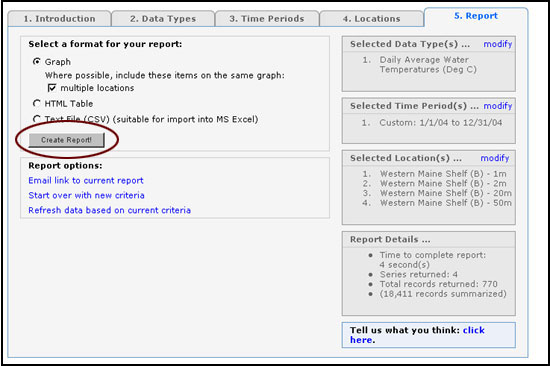Select the Text File (CSV) radio button
Screen dimensions: 550x366
pos(36,119)
